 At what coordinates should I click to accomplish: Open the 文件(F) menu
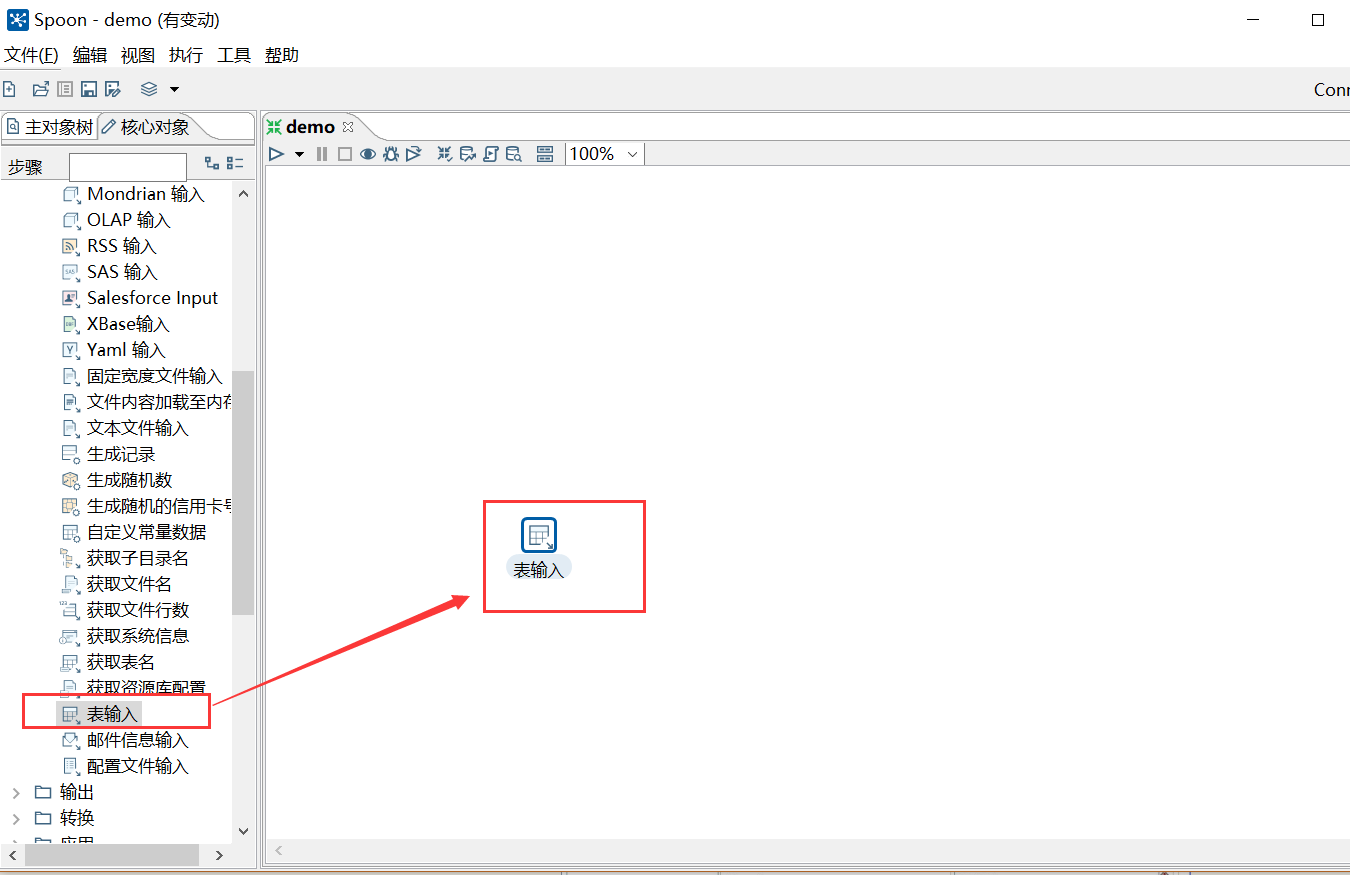tap(31, 55)
